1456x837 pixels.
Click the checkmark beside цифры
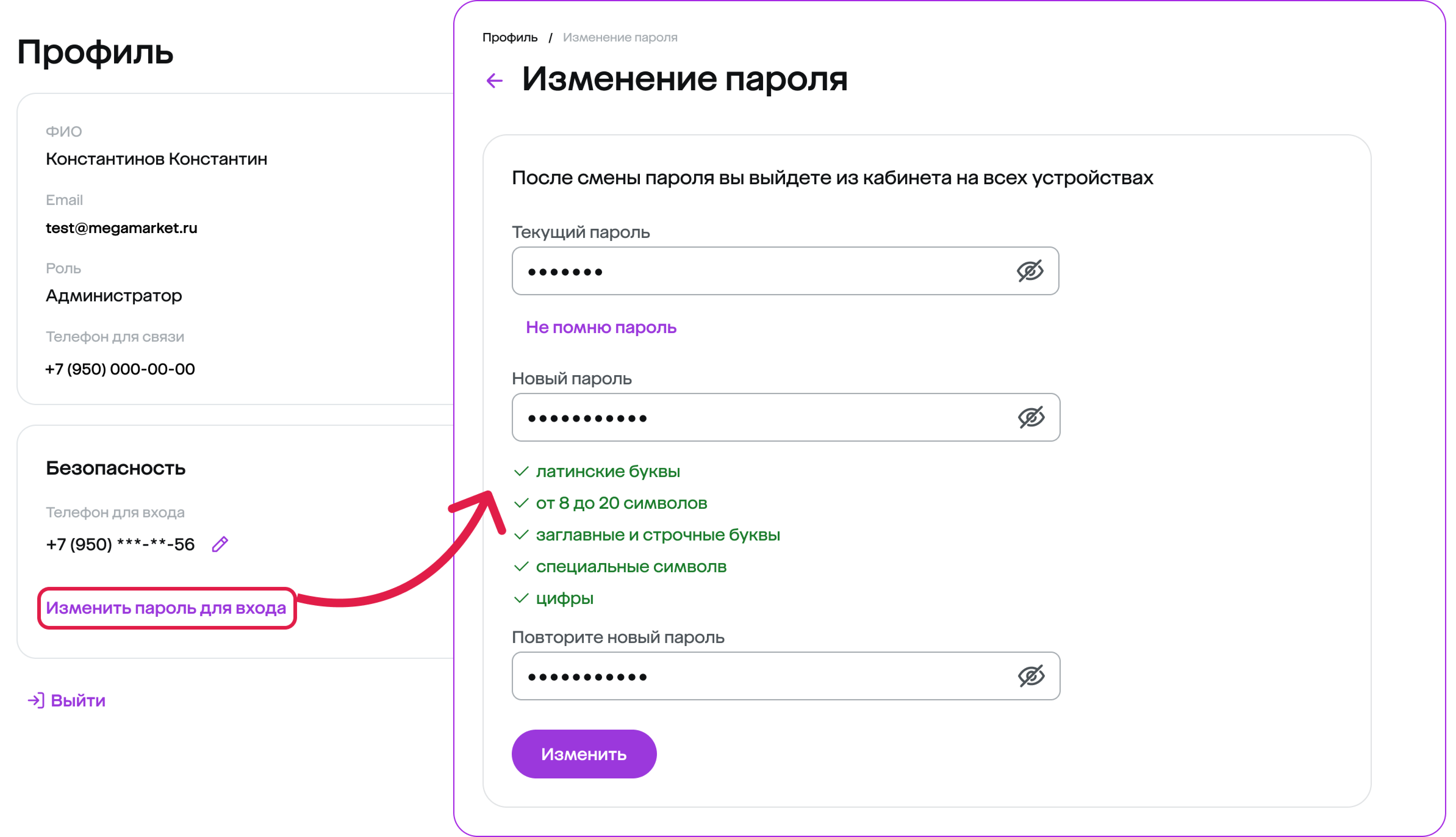(x=521, y=598)
